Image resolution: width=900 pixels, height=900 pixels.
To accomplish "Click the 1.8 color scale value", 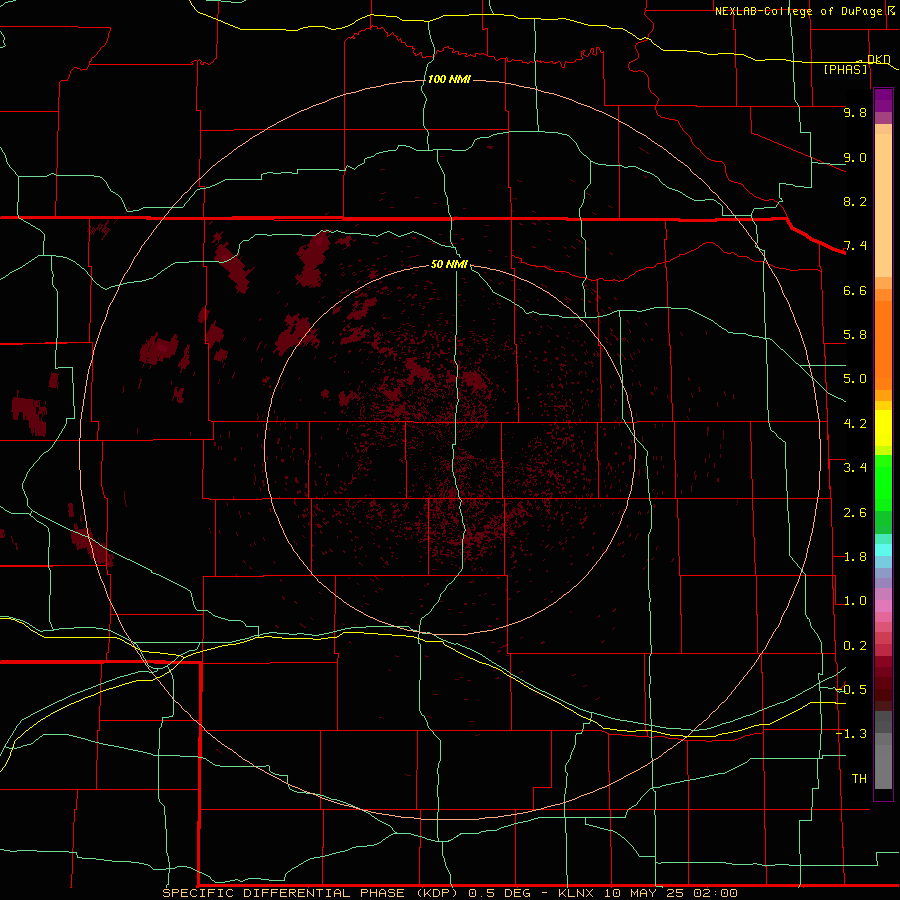I will [x=855, y=557].
